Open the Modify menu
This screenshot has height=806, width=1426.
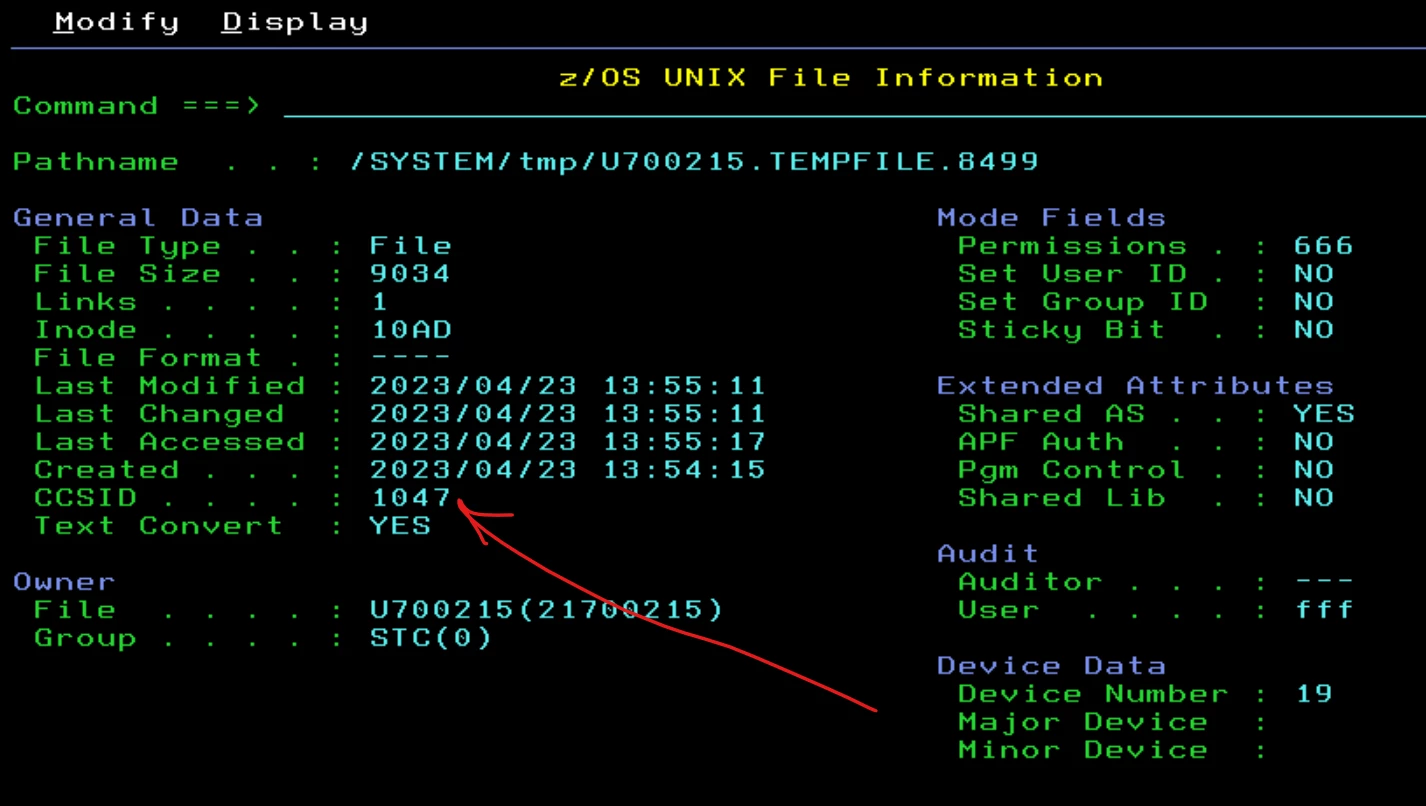(x=117, y=22)
